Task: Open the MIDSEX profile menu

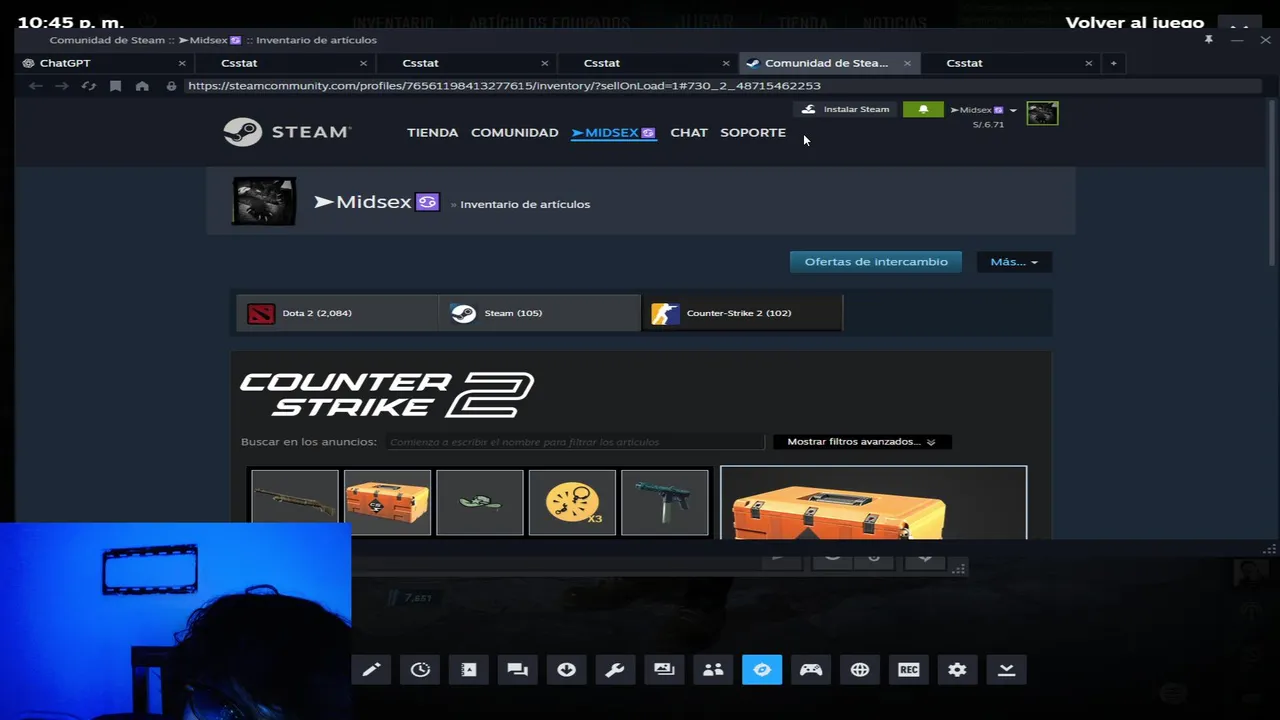Action: click(x=613, y=132)
